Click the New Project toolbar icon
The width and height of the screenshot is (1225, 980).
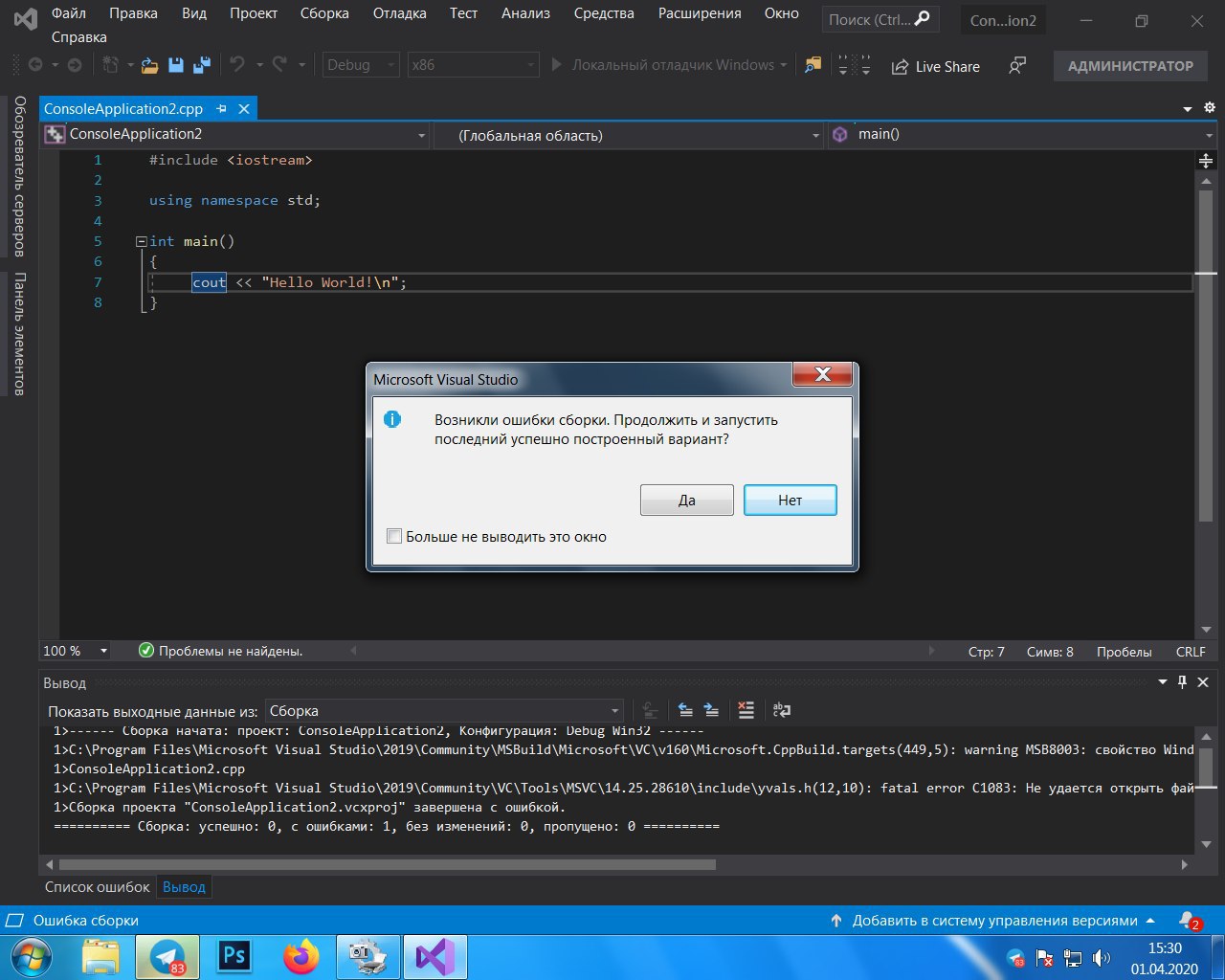(x=111, y=64)
